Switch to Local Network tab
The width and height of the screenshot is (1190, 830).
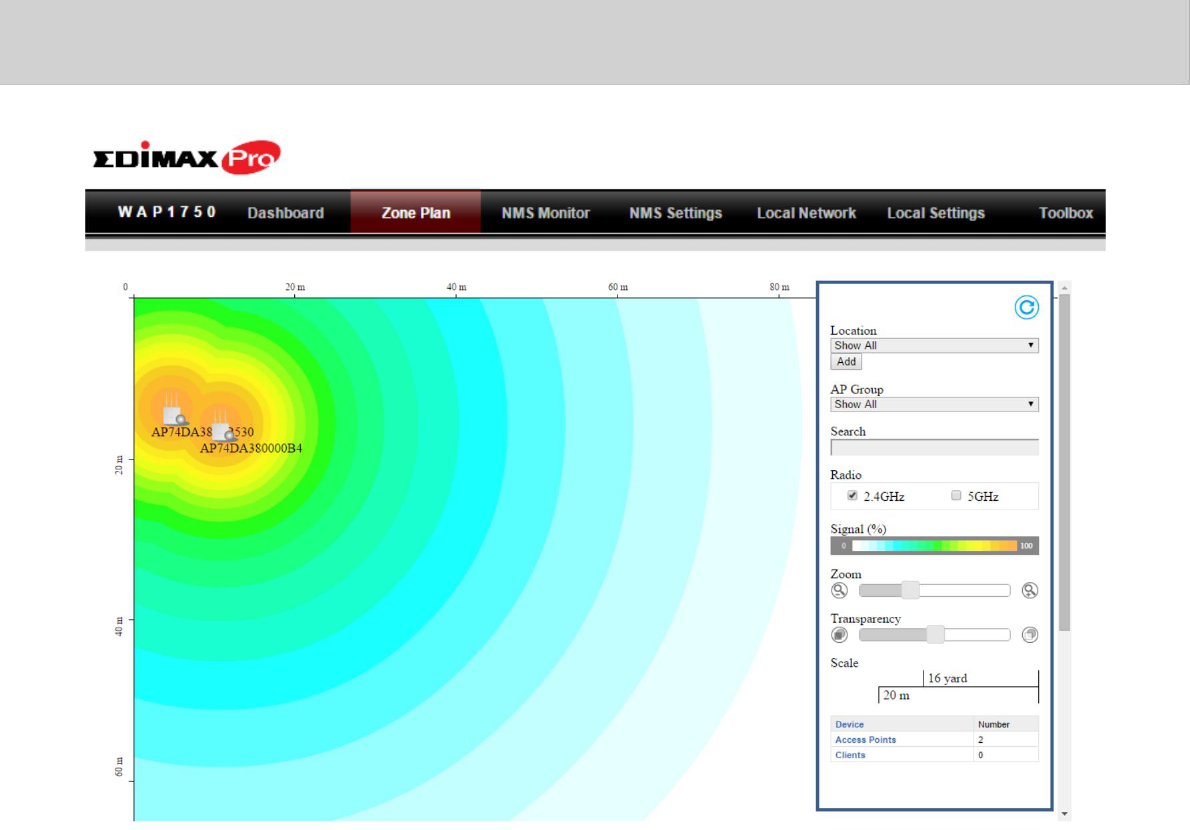click(x=806, y=213)
